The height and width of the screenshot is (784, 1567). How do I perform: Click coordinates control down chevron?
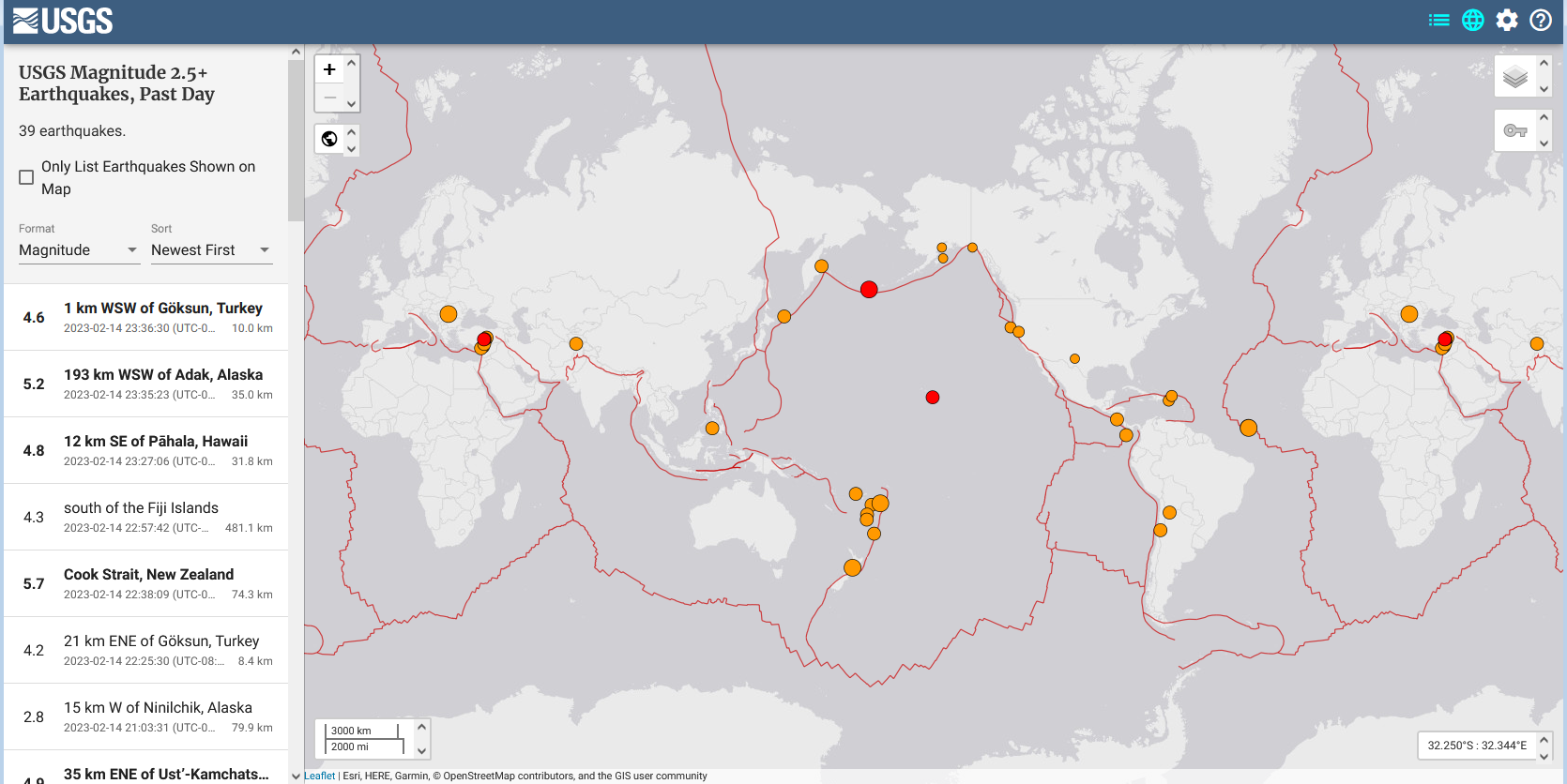pos(1544,756)
